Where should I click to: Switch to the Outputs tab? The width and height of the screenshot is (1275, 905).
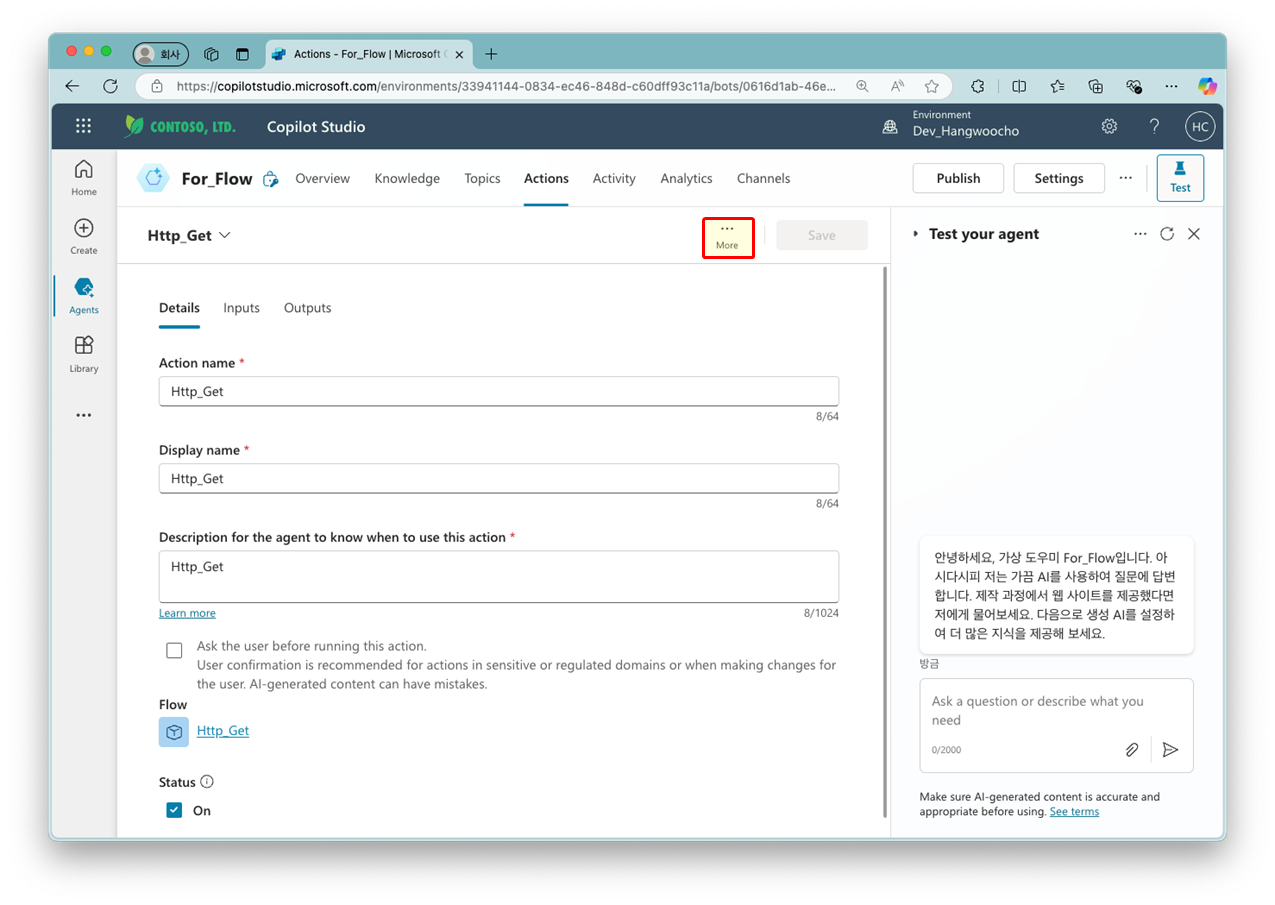(307, 308)
